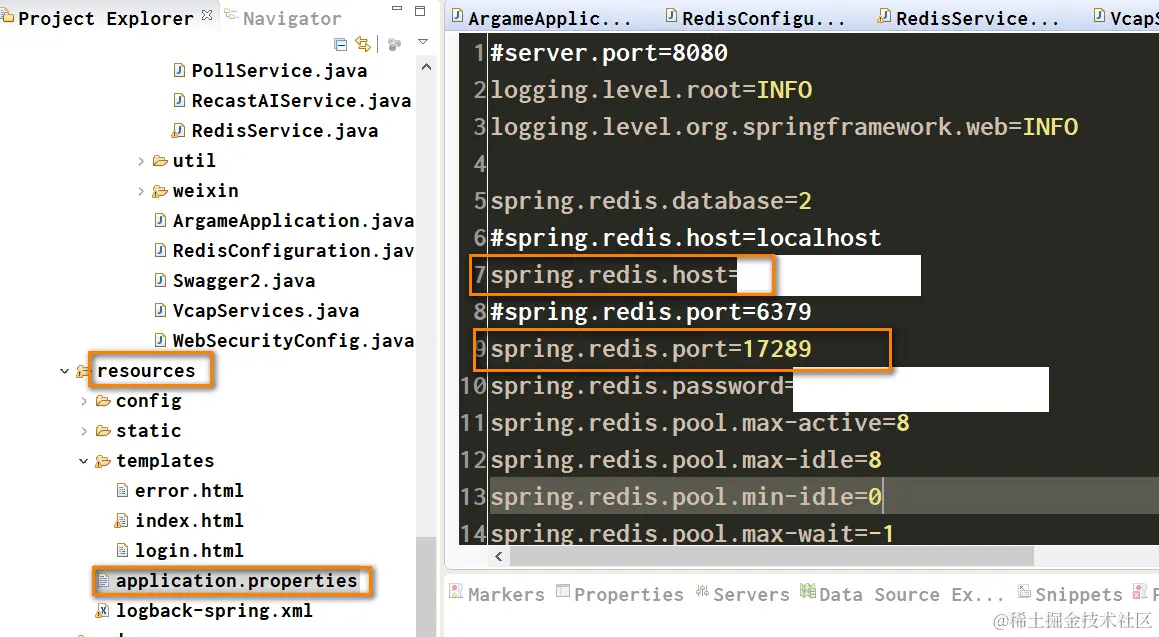Click the static folder icon
Viewport: 1159px width, 637px height.
click(103, 431)
